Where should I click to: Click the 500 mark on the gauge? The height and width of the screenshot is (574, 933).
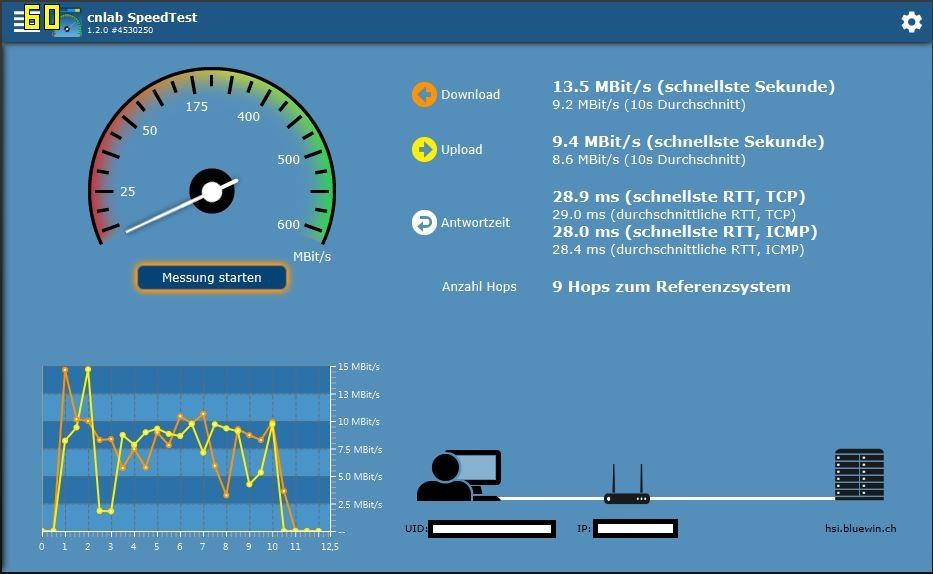pyautogui.click(x=288, y=159)
